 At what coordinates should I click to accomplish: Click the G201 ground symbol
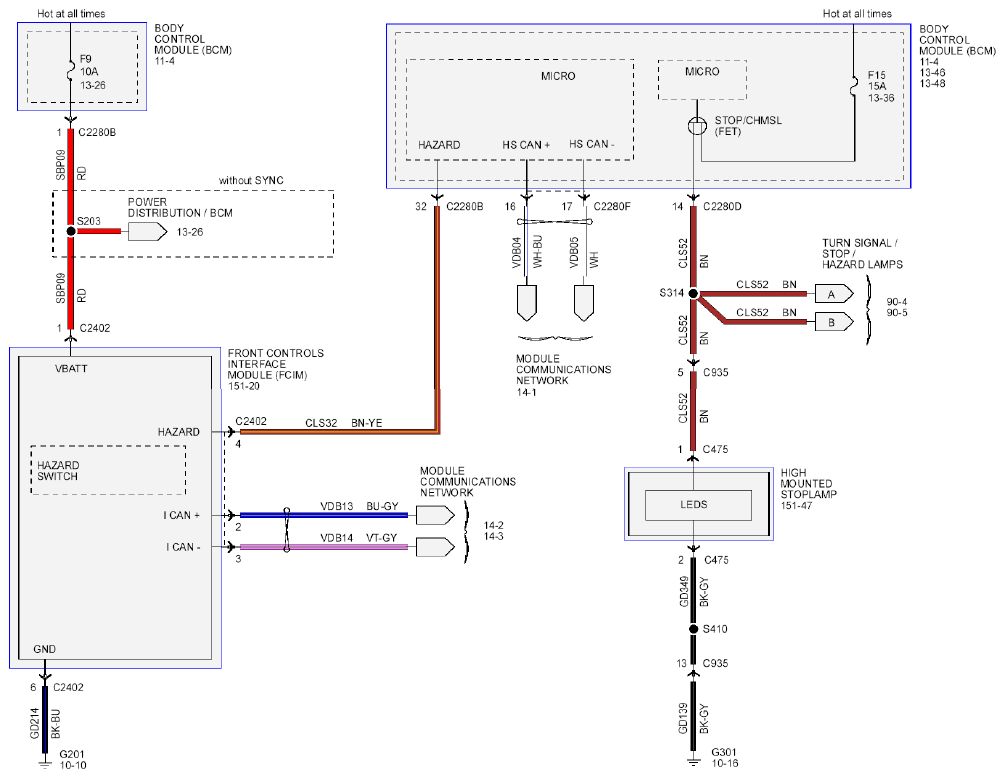[44, 763]
